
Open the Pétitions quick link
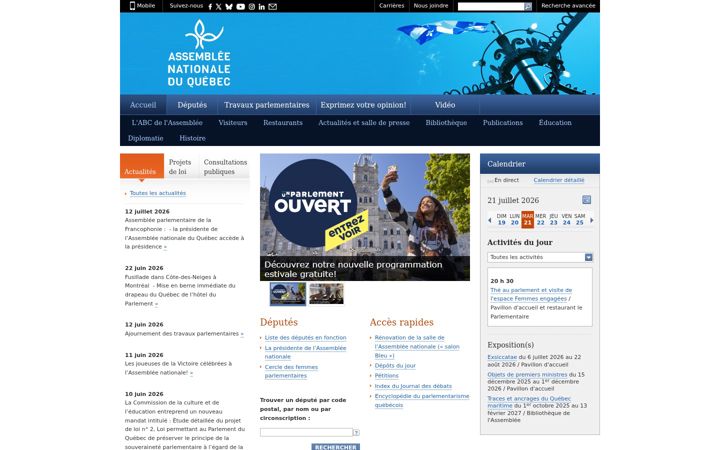pos(386,376)
